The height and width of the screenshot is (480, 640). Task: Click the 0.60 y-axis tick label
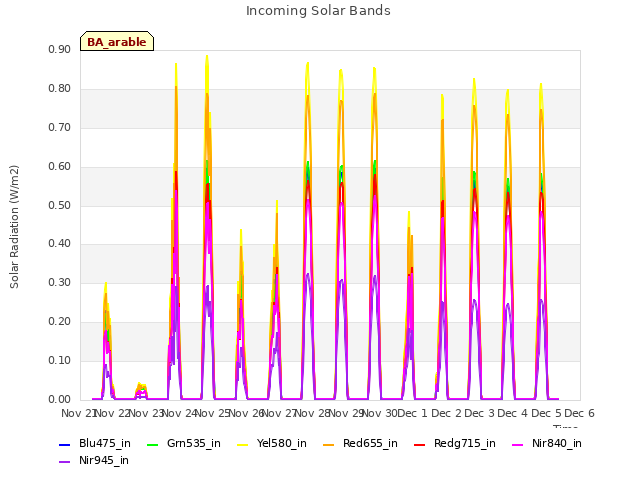coord(59,166)
